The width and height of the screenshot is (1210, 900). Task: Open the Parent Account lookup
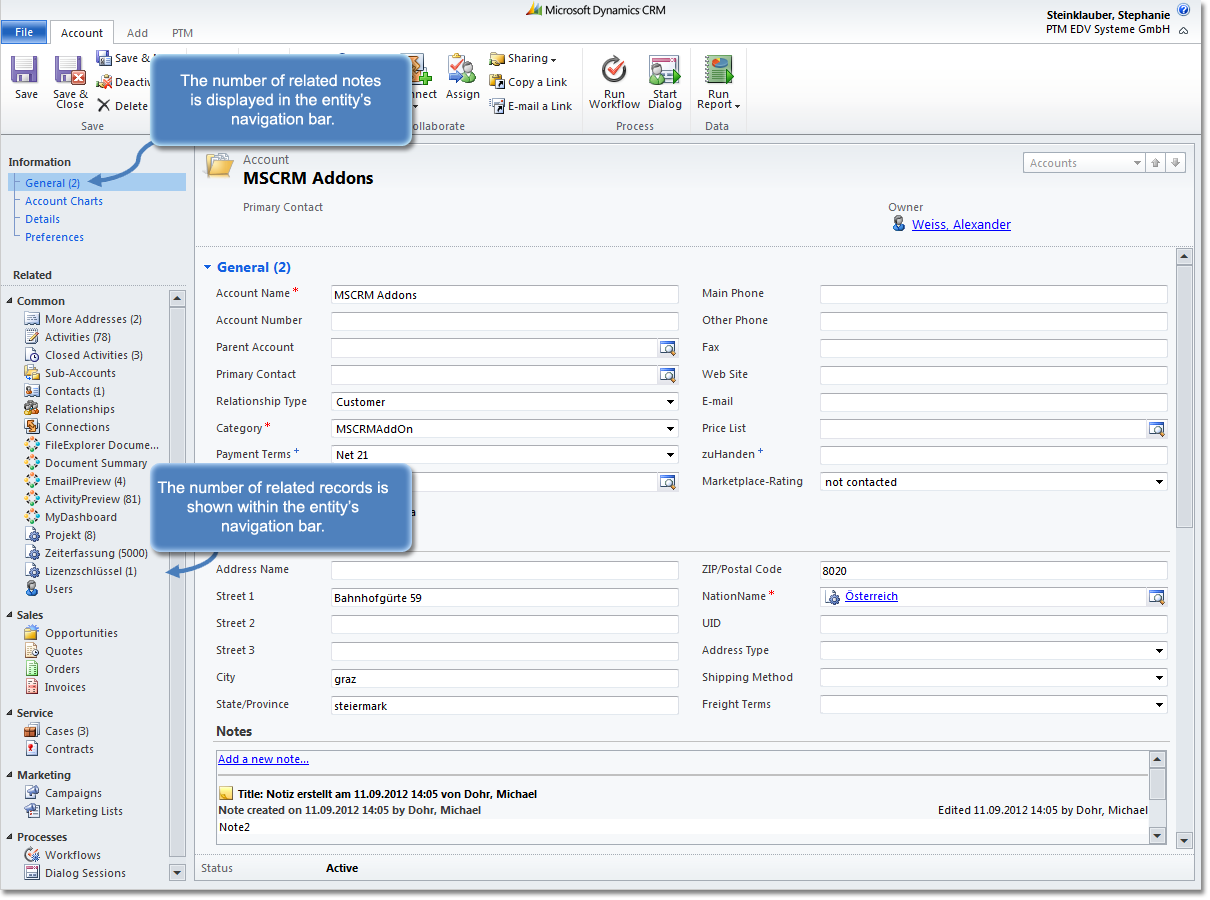(668, 347)
